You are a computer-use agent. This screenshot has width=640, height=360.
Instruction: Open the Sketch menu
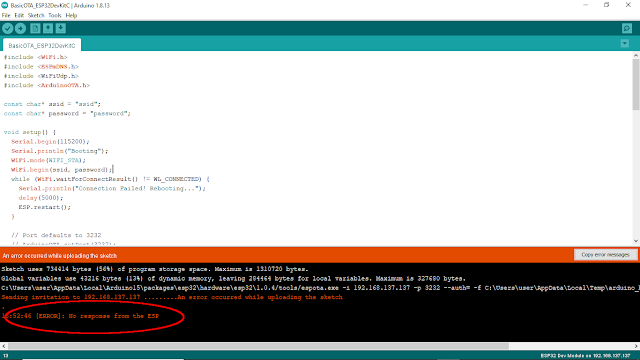(36, 16)
